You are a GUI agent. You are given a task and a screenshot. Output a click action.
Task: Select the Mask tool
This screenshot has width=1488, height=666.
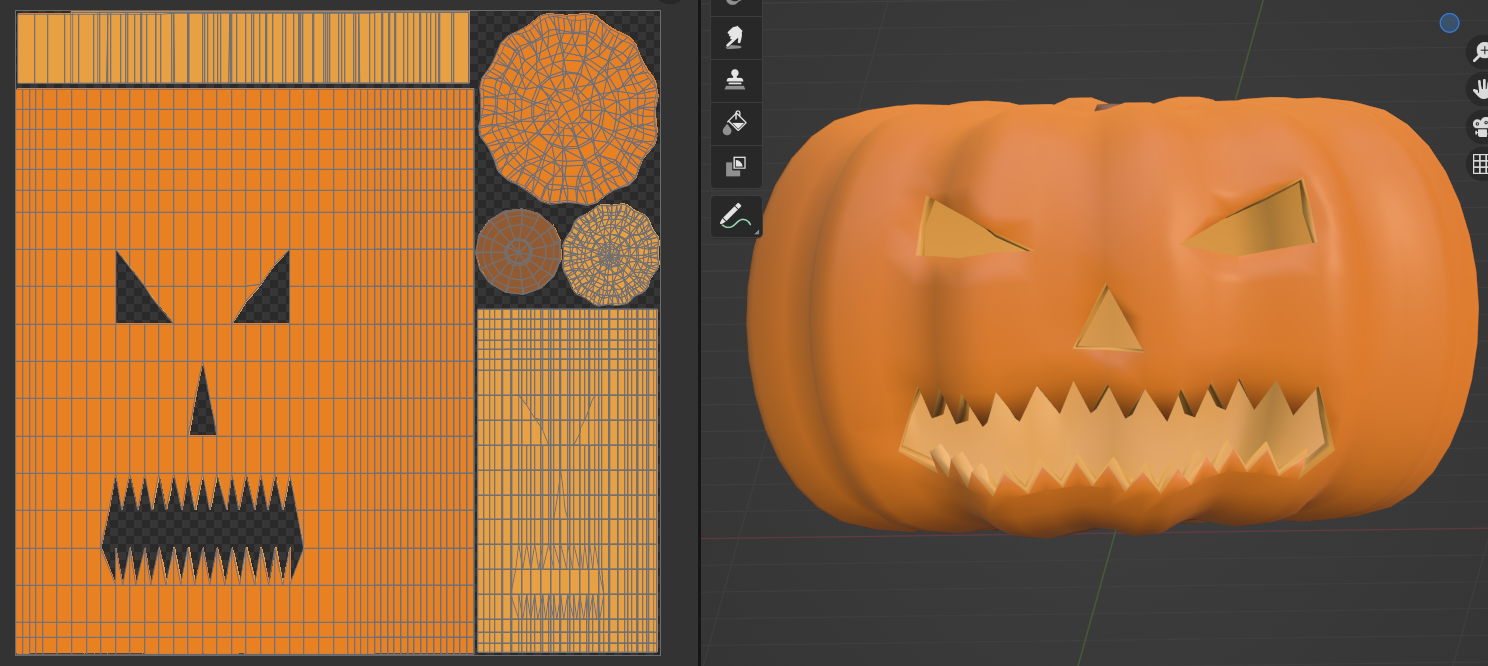pos(736,166)
